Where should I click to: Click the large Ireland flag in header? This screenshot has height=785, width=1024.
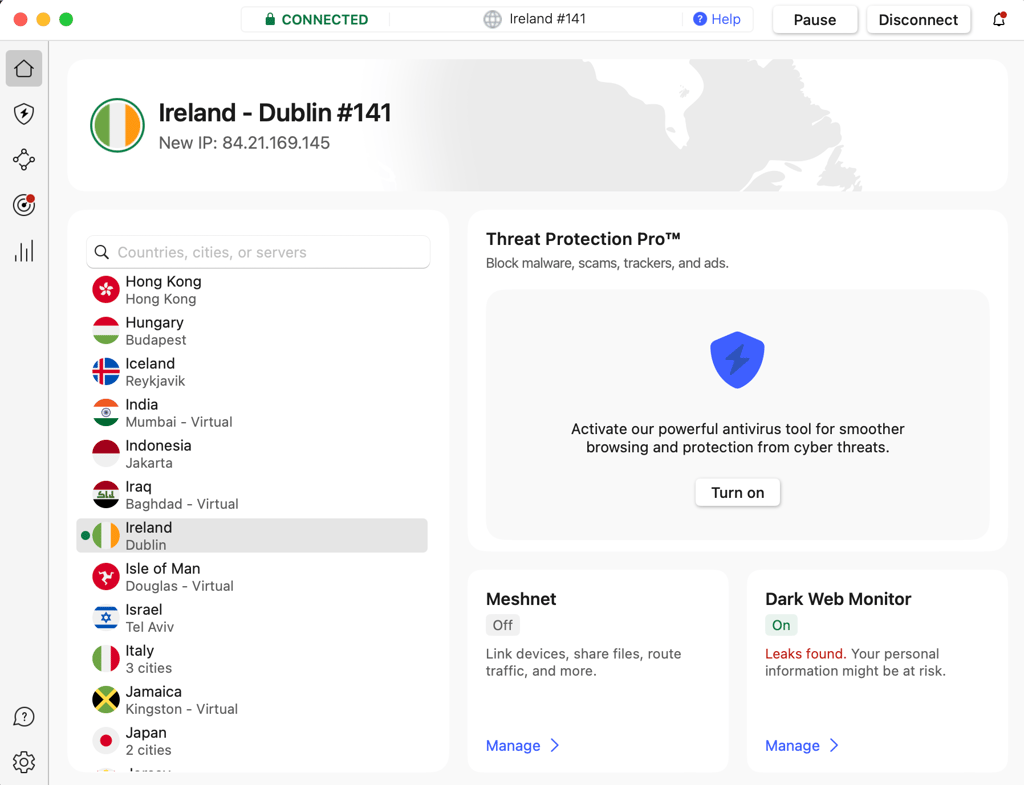coord(118,125)
